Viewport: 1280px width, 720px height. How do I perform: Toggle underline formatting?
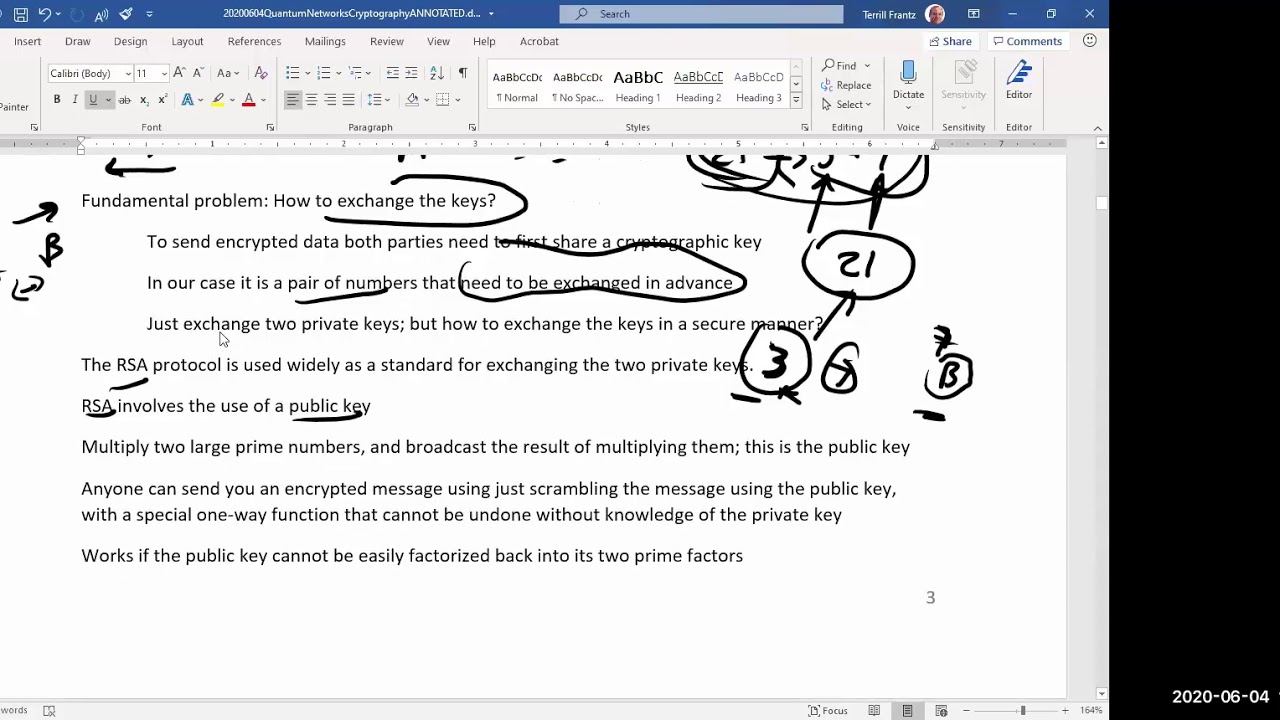(93, 100)
